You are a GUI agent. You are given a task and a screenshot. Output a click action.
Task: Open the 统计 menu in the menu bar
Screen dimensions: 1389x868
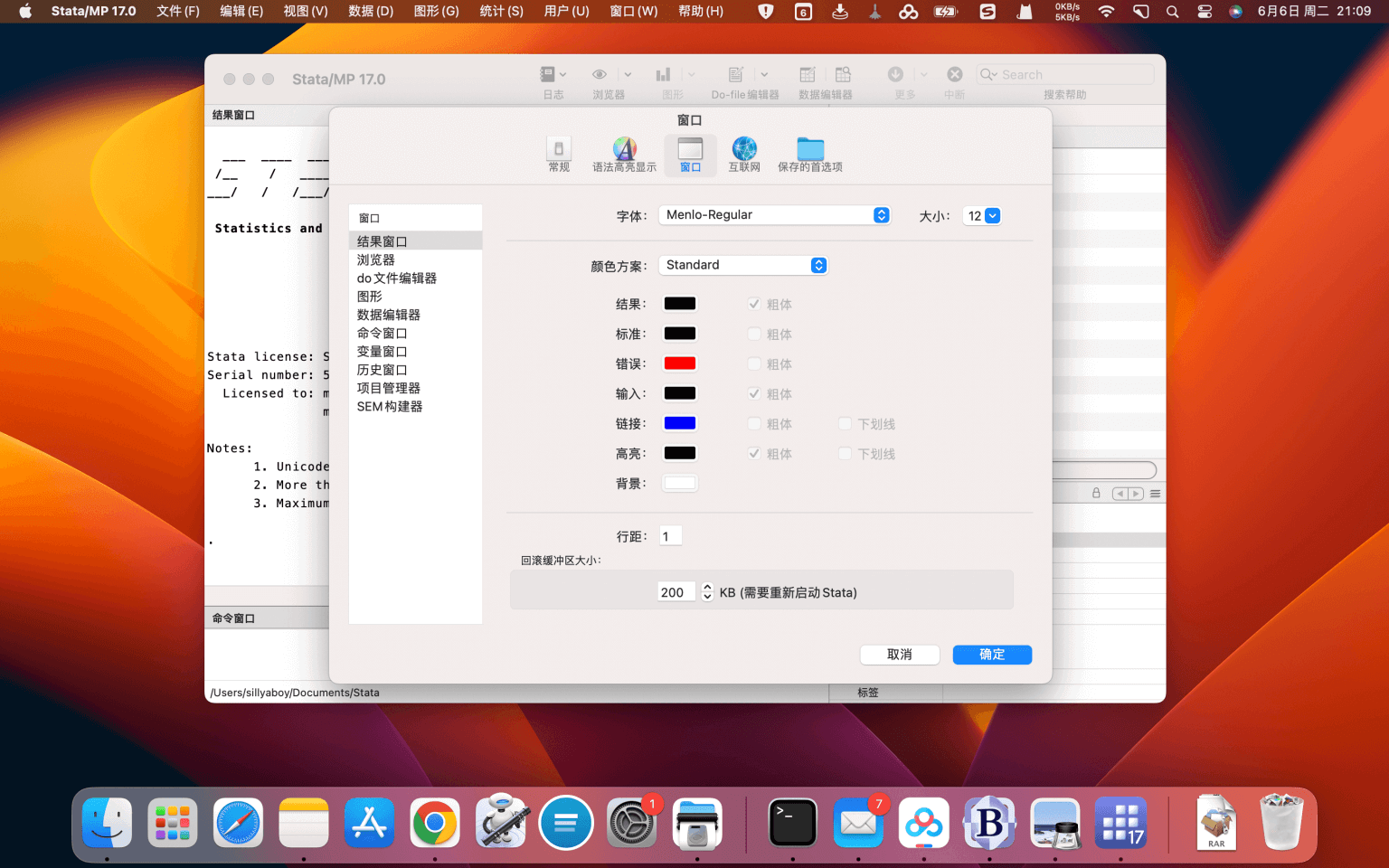point(501,11)
